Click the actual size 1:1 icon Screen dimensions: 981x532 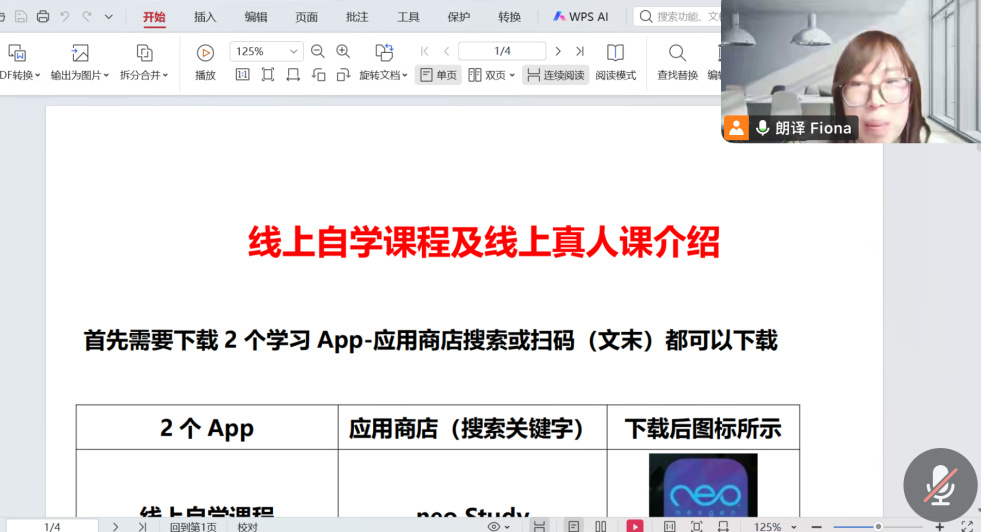242,75
